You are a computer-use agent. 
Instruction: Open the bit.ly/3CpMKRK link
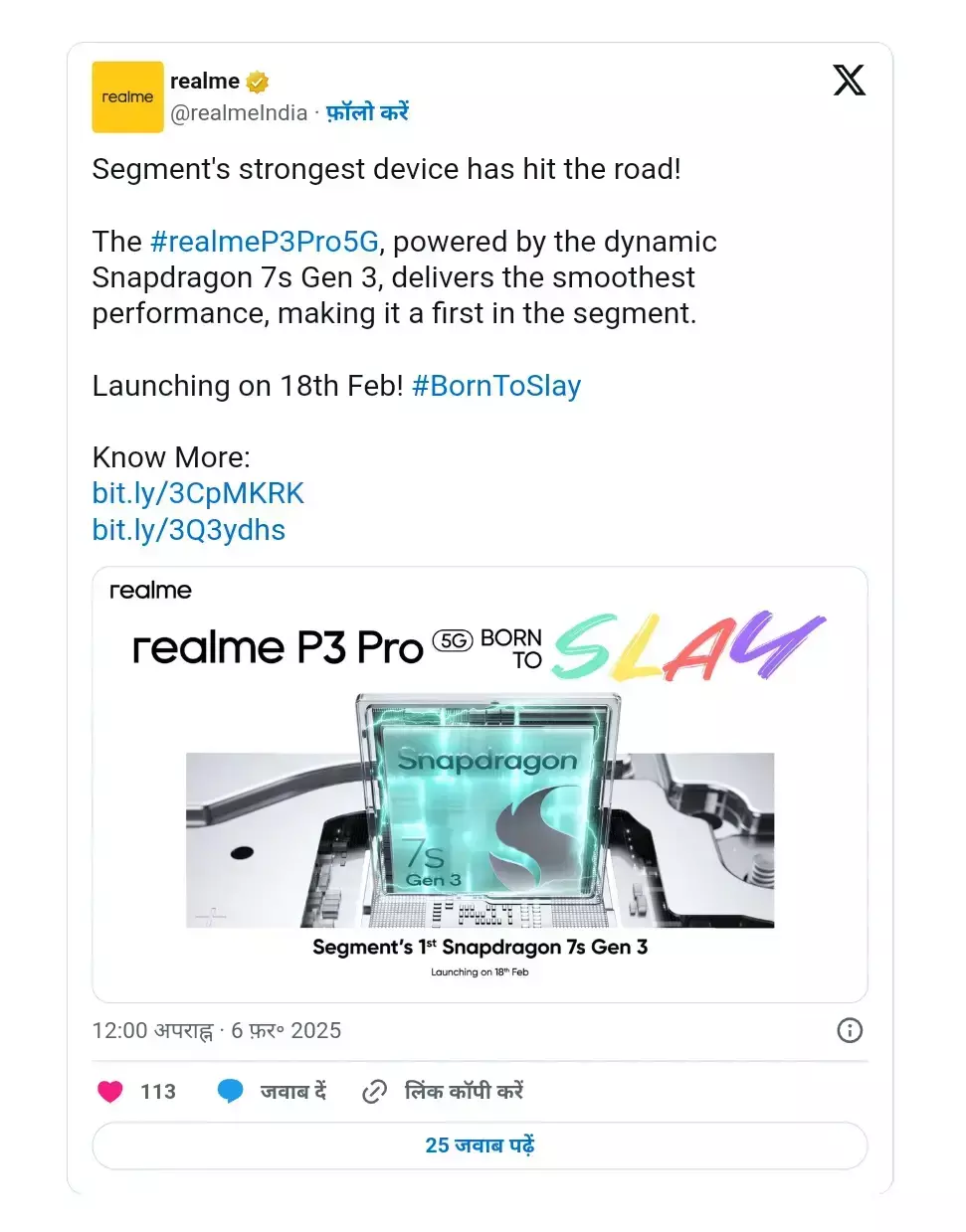198,493
